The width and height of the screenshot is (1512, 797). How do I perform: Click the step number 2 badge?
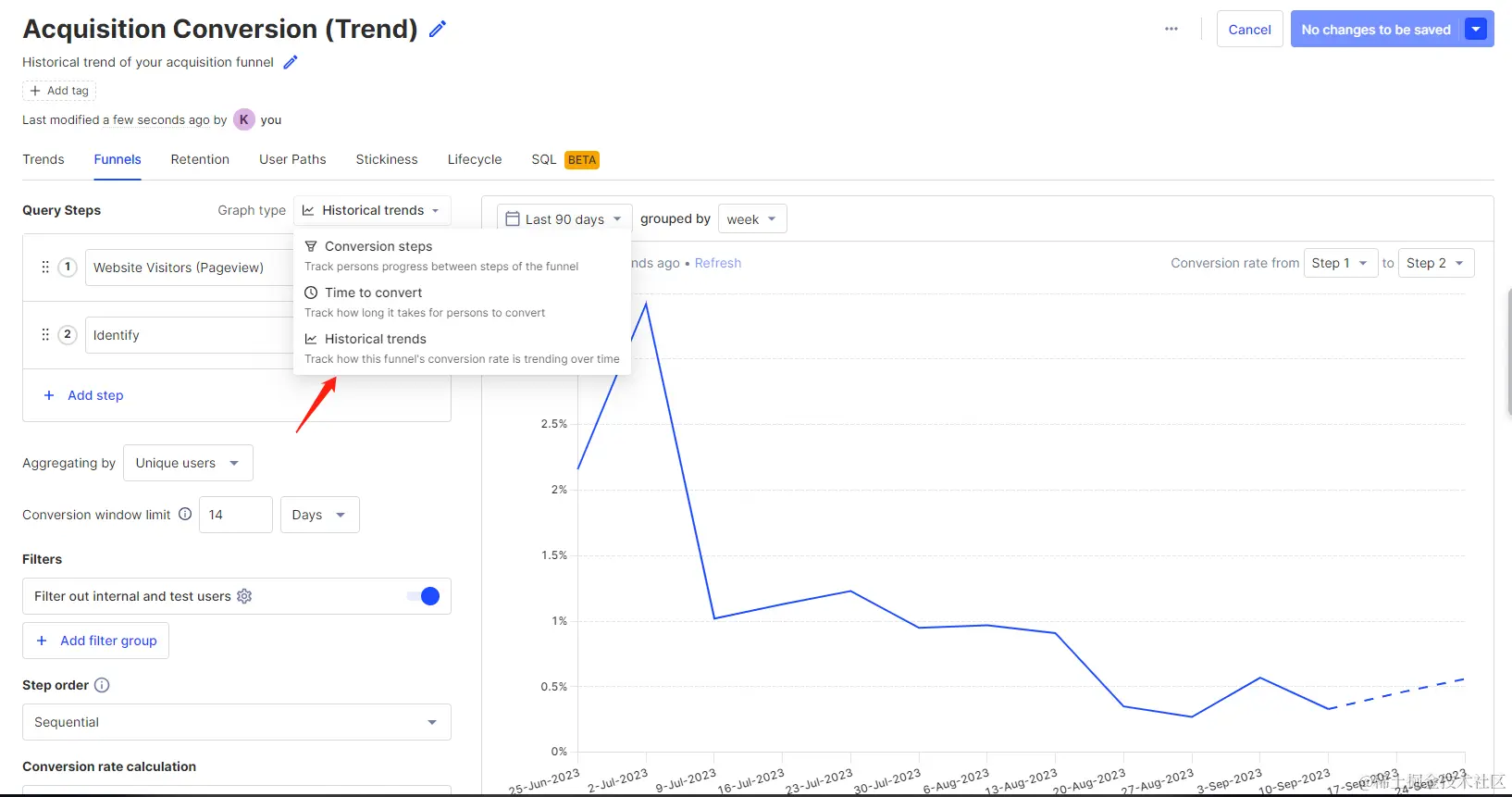click(x=68, y=334)
